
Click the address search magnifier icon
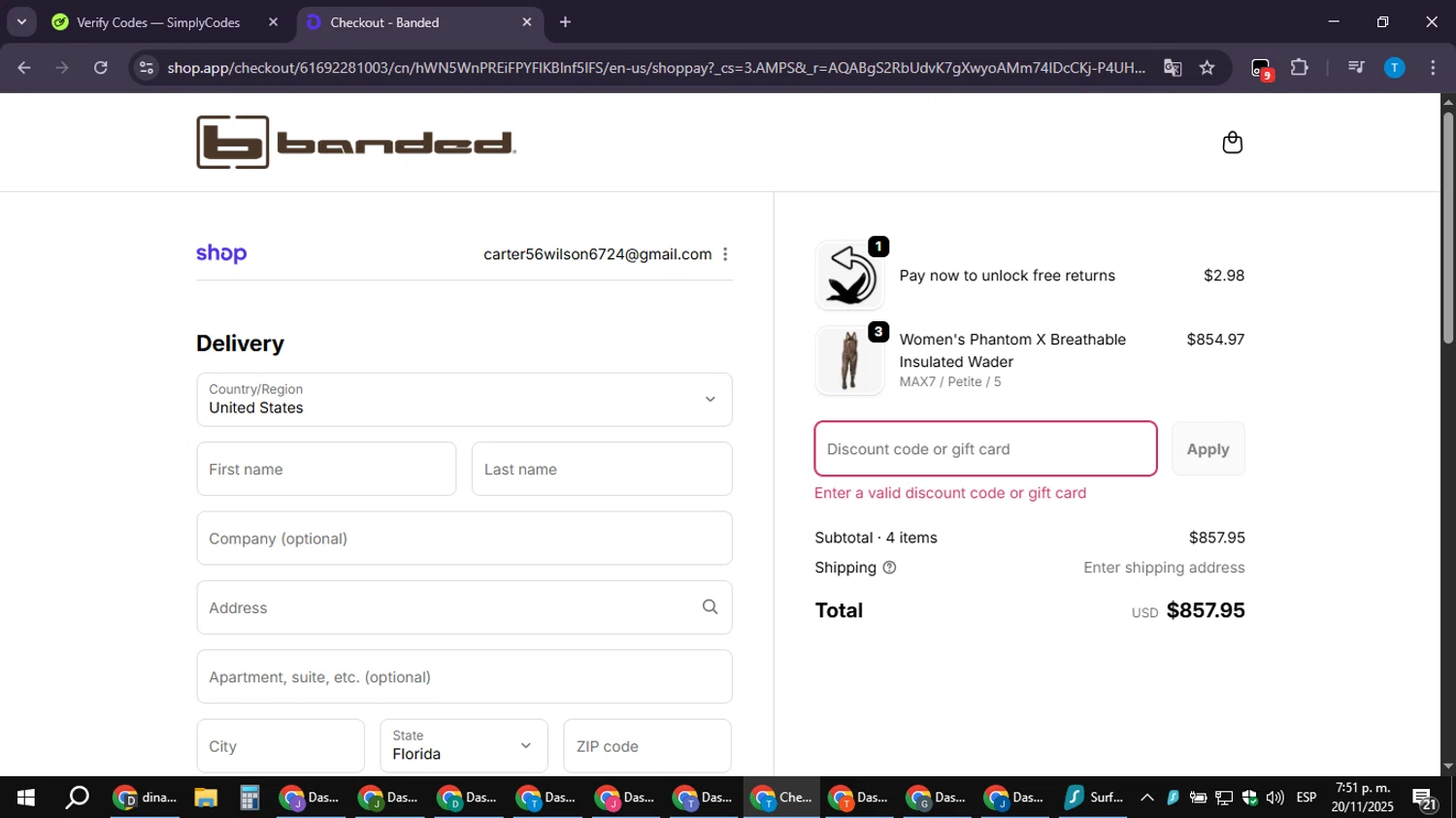pyautogui.click(x=710, y=606)
